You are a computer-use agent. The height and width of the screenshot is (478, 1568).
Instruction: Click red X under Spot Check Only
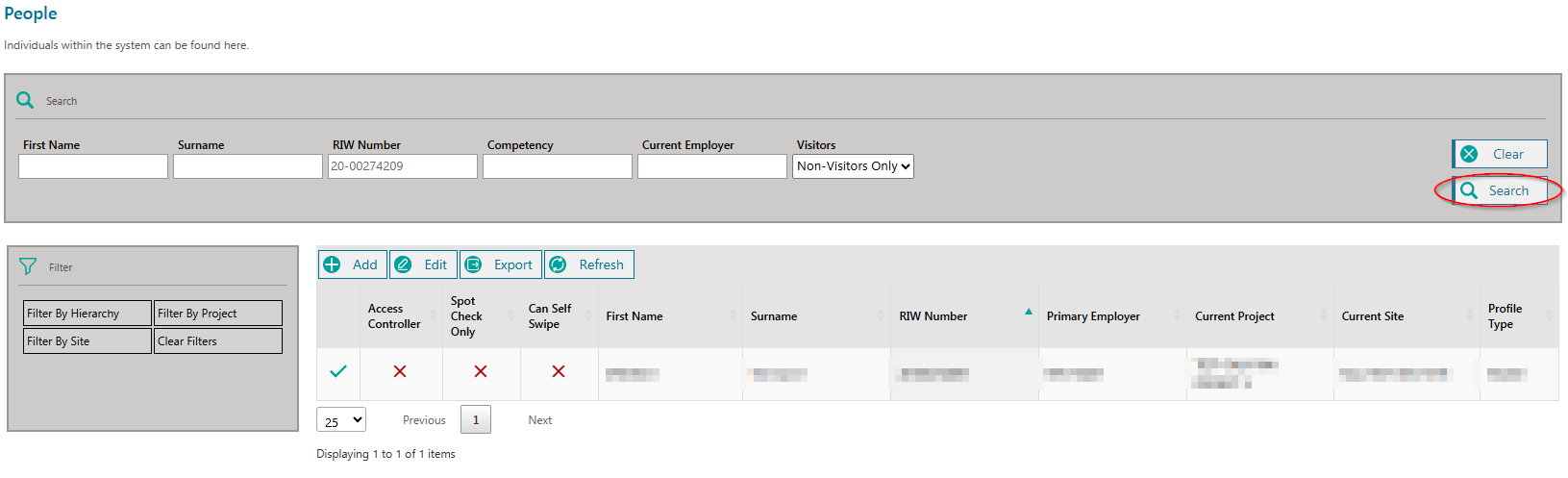[x=481, y=371]
